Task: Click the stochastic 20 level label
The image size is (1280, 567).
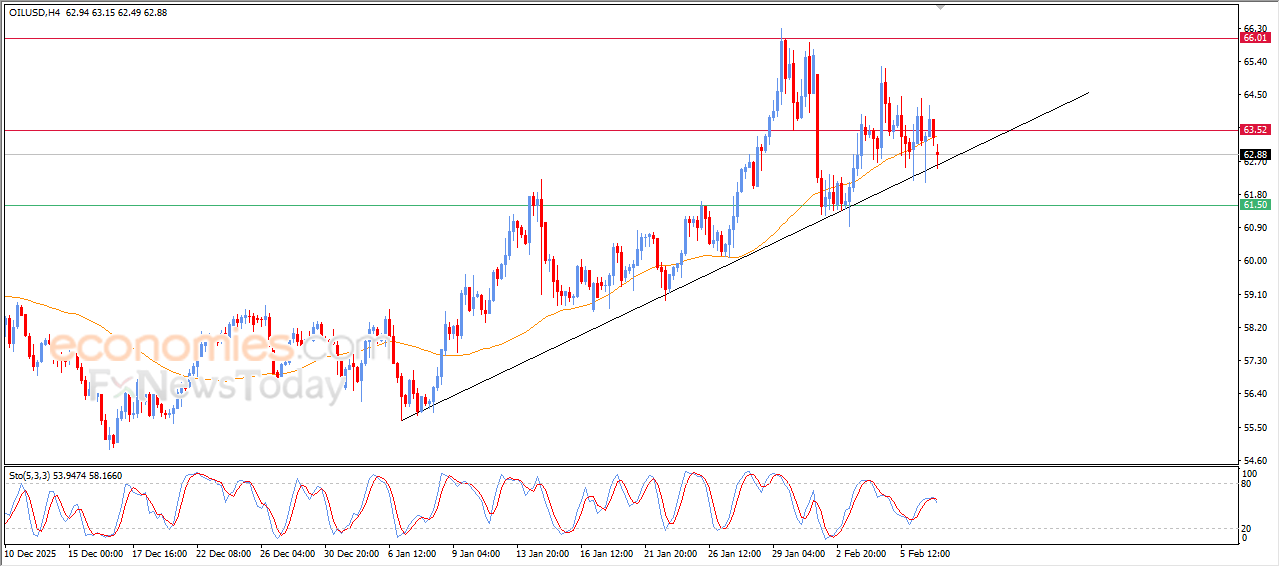Action: pos(1247,527)
